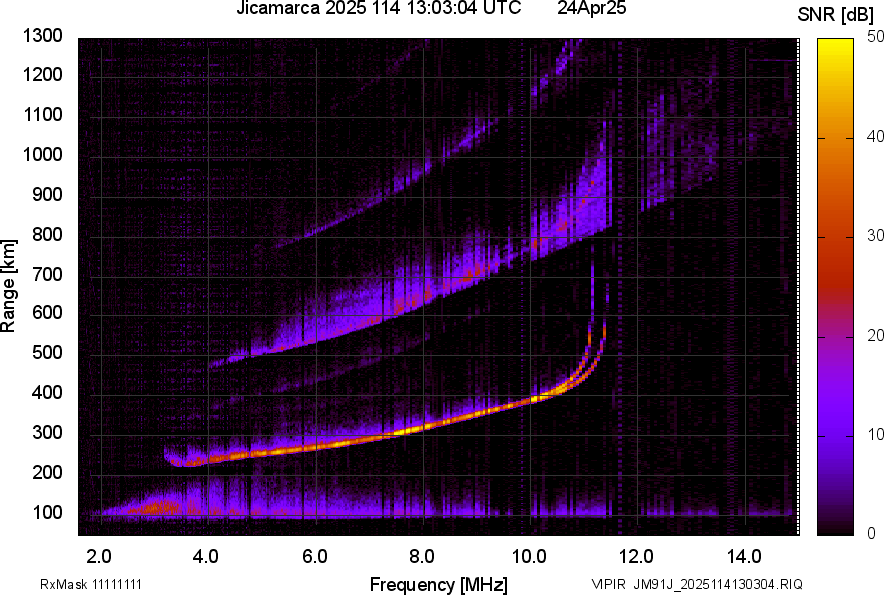The image size is (884, 595).
Task: Click the range tick label '1300'
Action: point(42,36)
